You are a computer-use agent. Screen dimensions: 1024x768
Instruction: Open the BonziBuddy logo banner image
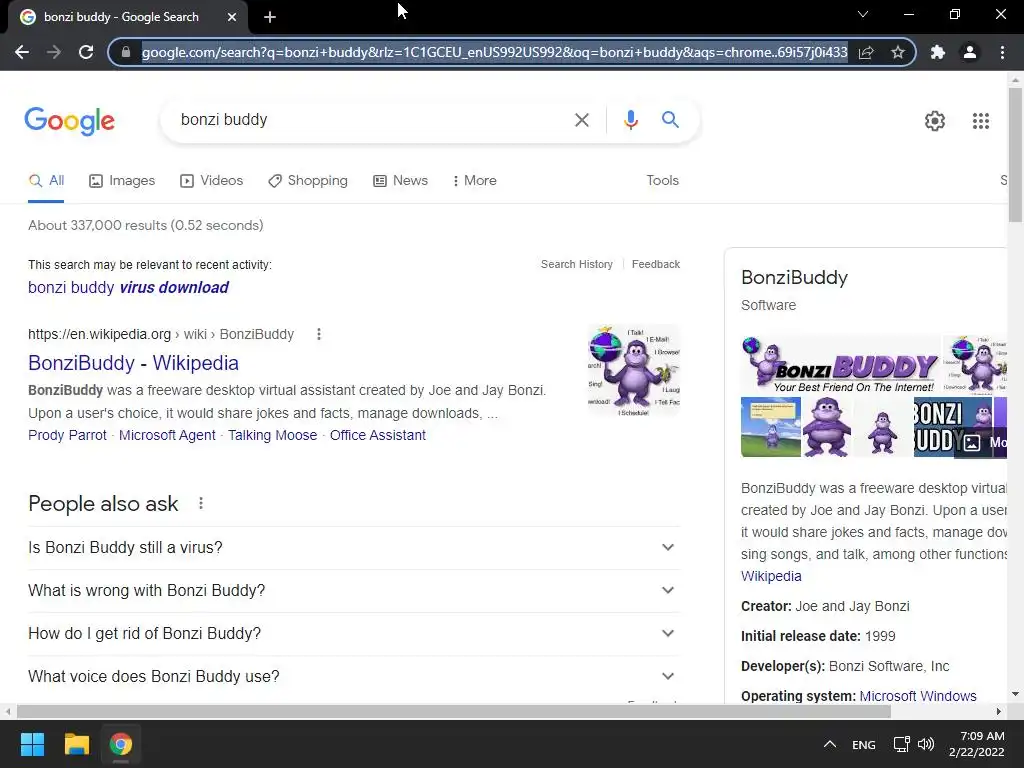[840, 365]
